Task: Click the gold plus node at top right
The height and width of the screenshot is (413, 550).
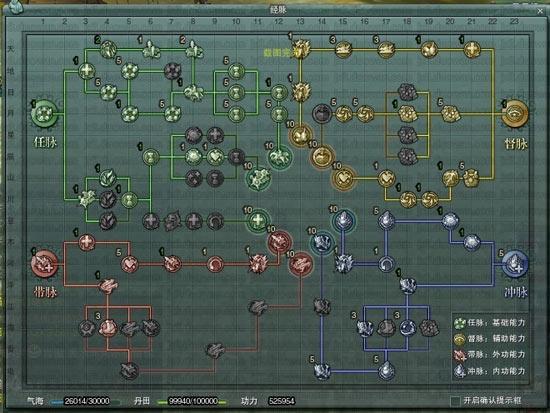Action: 472,49
